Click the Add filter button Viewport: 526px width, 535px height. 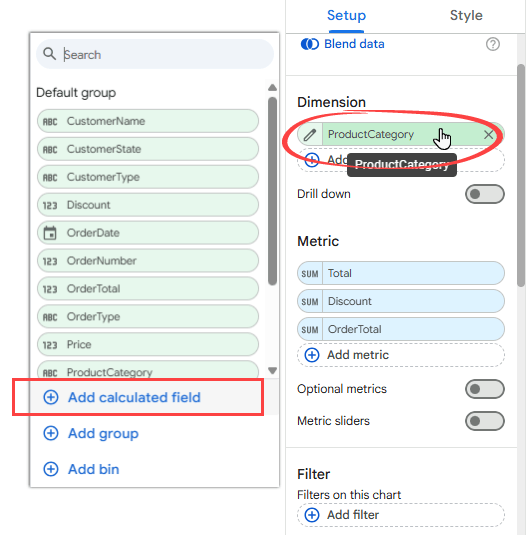(401, 515)
